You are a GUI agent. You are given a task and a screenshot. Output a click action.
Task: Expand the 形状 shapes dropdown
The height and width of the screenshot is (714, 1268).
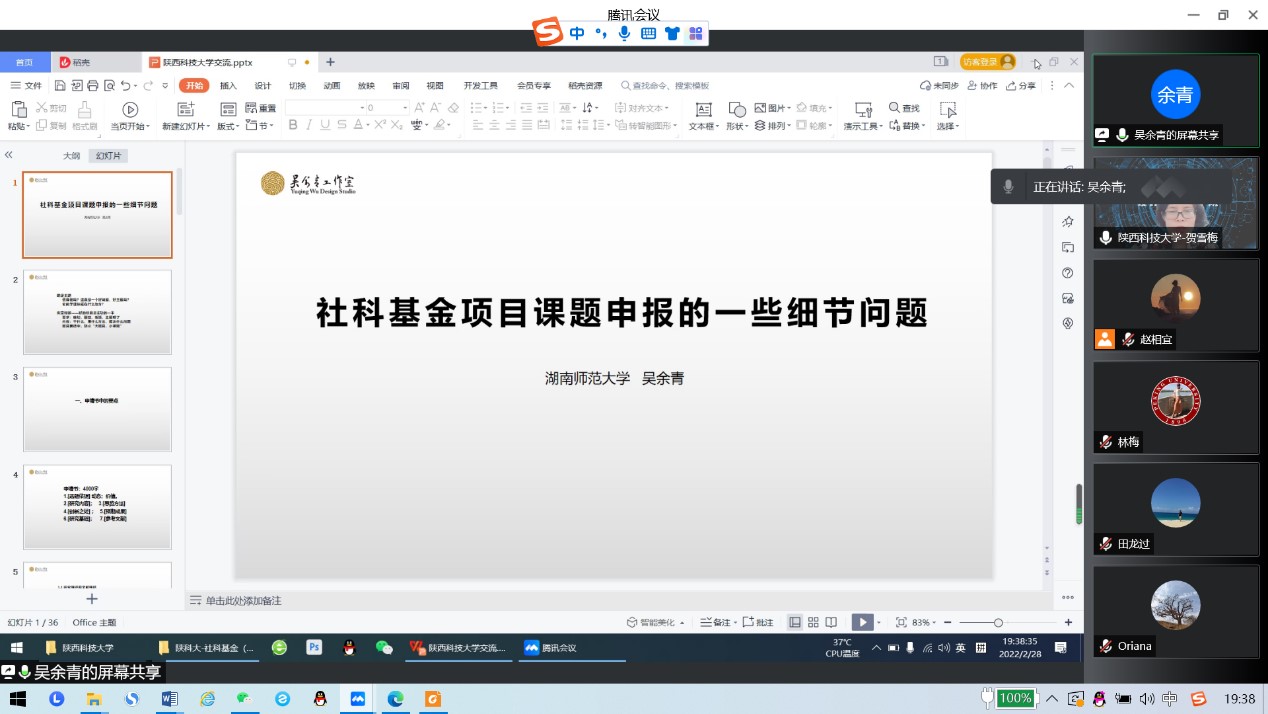(737, 127)
